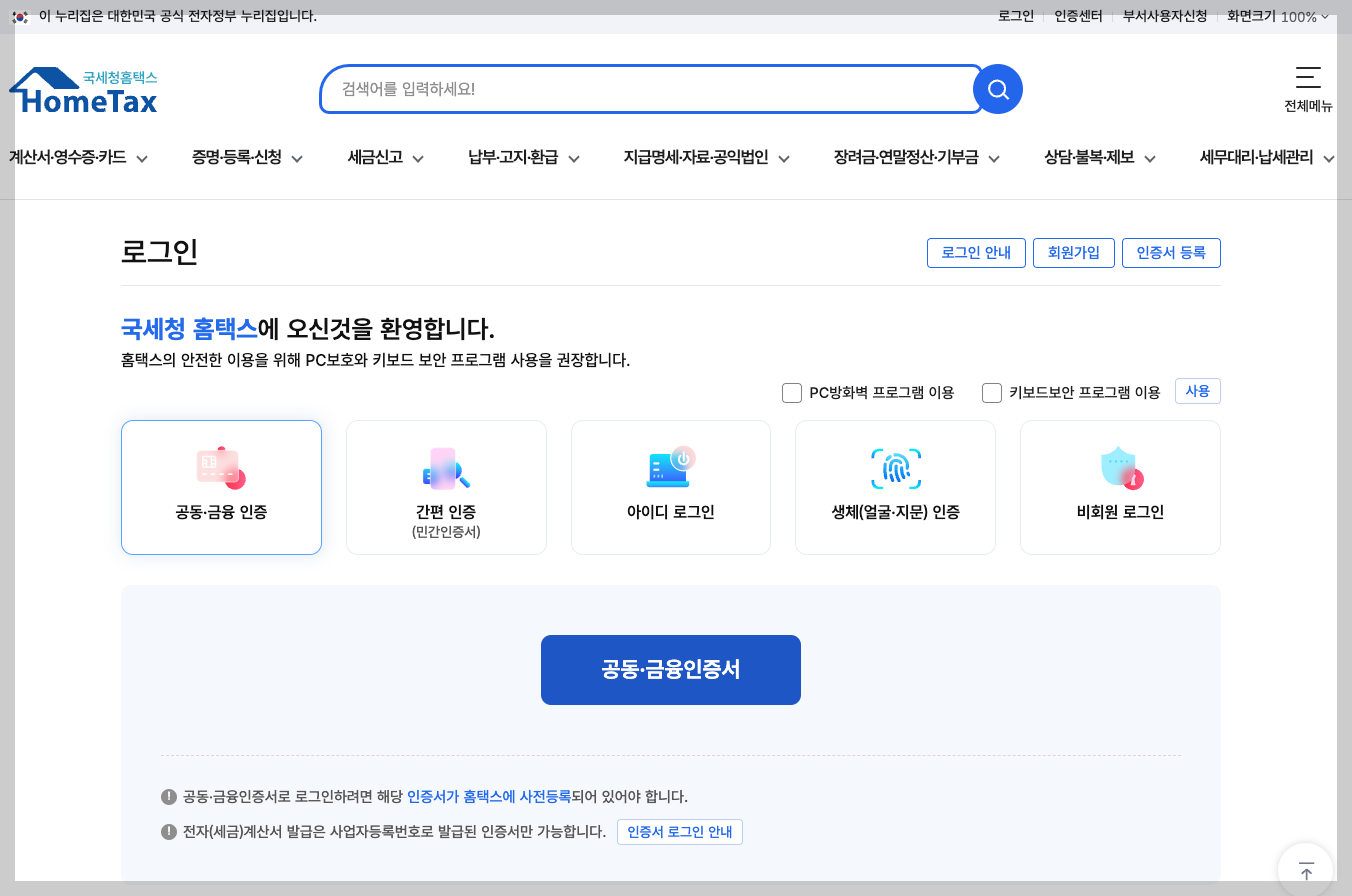Click the 국세청 홈택스 welcome text
1352x896 pixels.
click(x=189, y=328)
